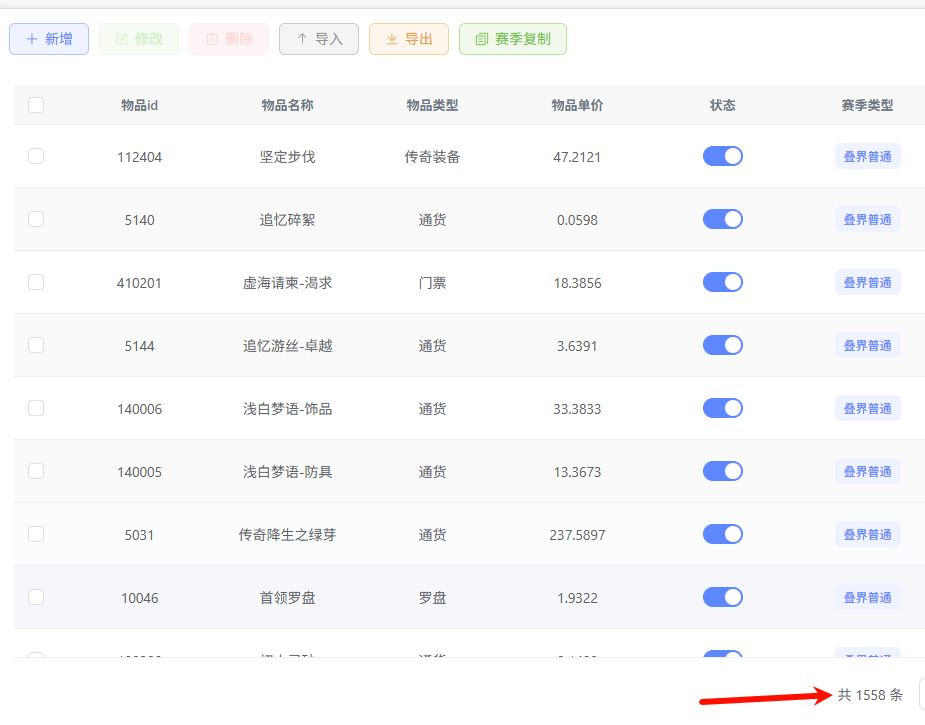Image resolution: width=925 pixels, height=725 pixels.
Task: Click the 叠界普通 tag in 追忆游丝-卓越 row
Action: [x=867, y=346]
